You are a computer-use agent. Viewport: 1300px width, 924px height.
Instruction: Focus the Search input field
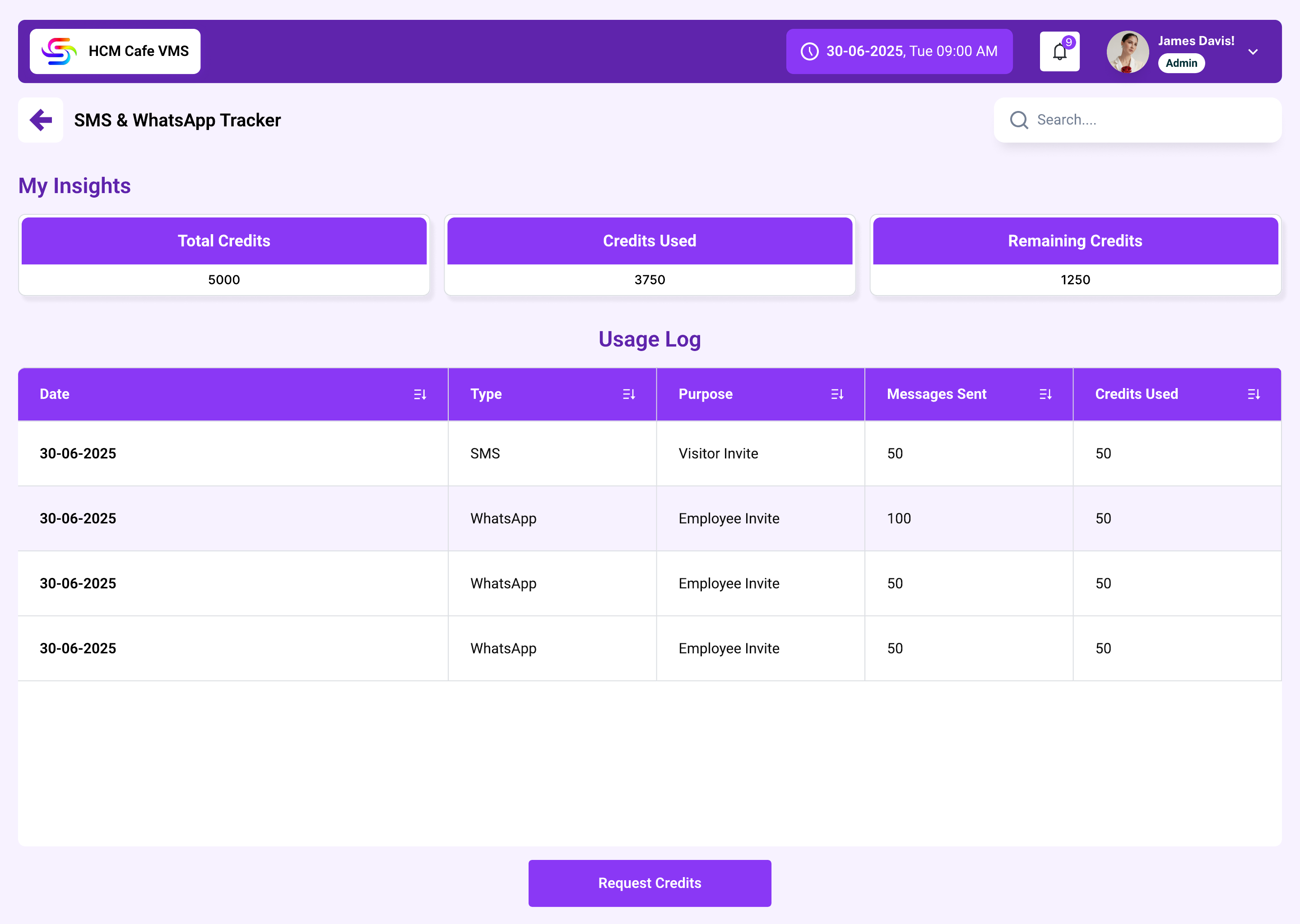click(x=1138, y=120)
